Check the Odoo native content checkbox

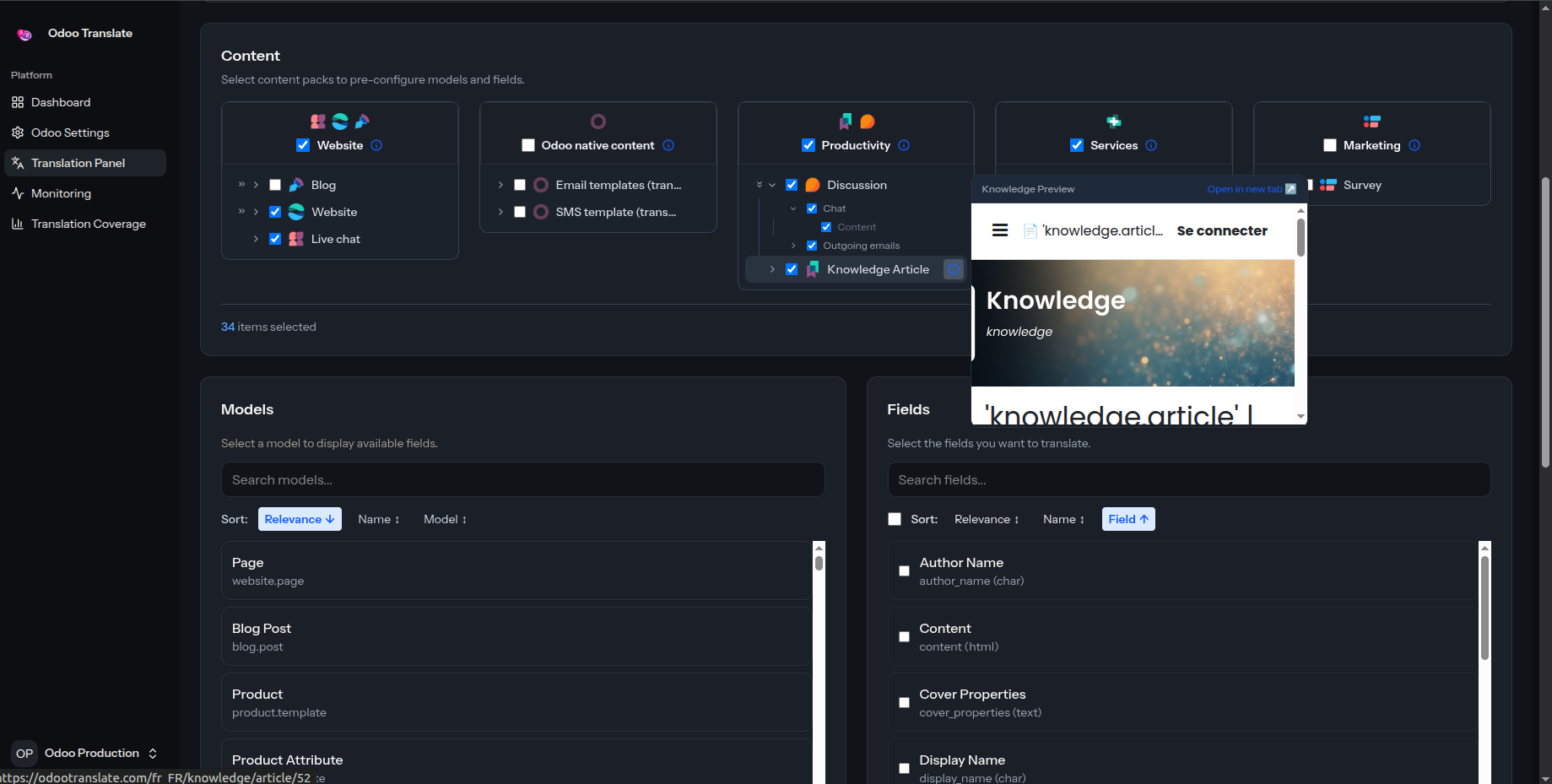[528, 145]
